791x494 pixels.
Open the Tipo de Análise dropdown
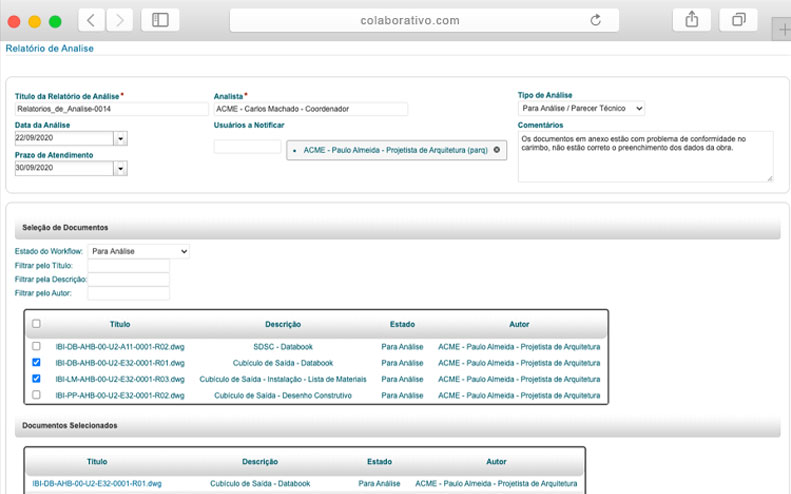[x=581, y=108]
